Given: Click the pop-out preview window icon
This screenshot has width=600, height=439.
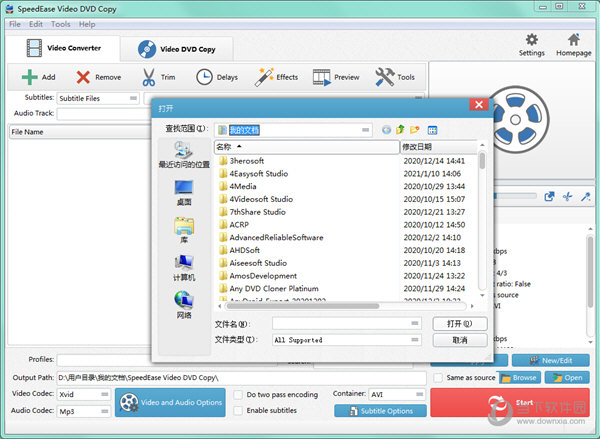Looking at the screenshot, I should pyautogui.click(x=549, y=197).
